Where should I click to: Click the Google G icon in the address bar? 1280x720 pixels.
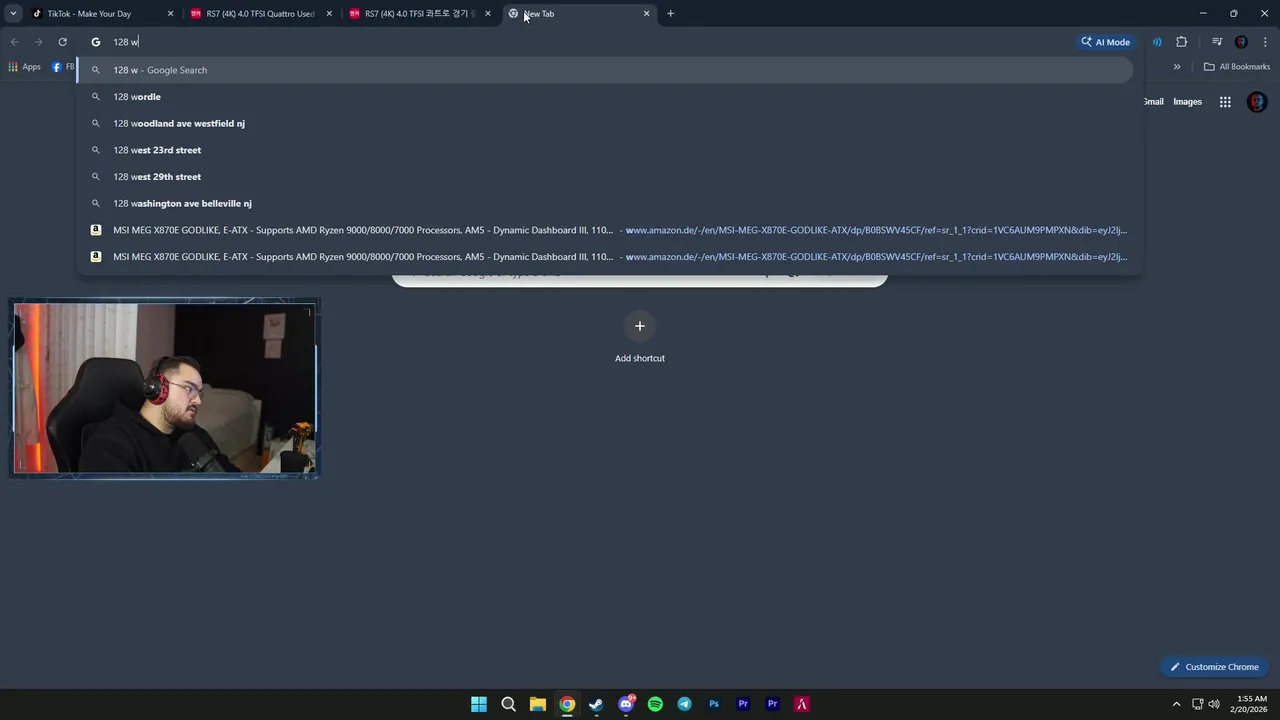click(x=96, y=42)
